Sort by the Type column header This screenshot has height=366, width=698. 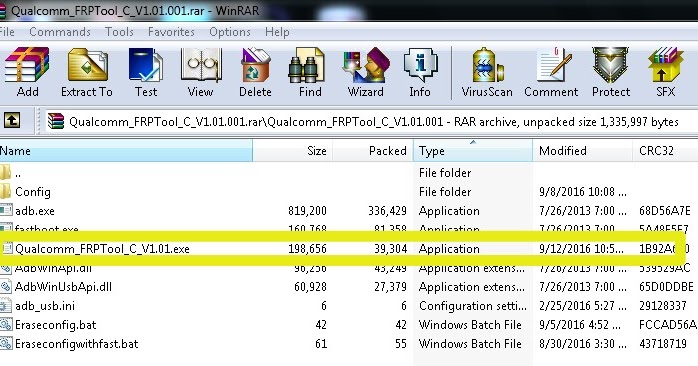(x=473, y=150)
